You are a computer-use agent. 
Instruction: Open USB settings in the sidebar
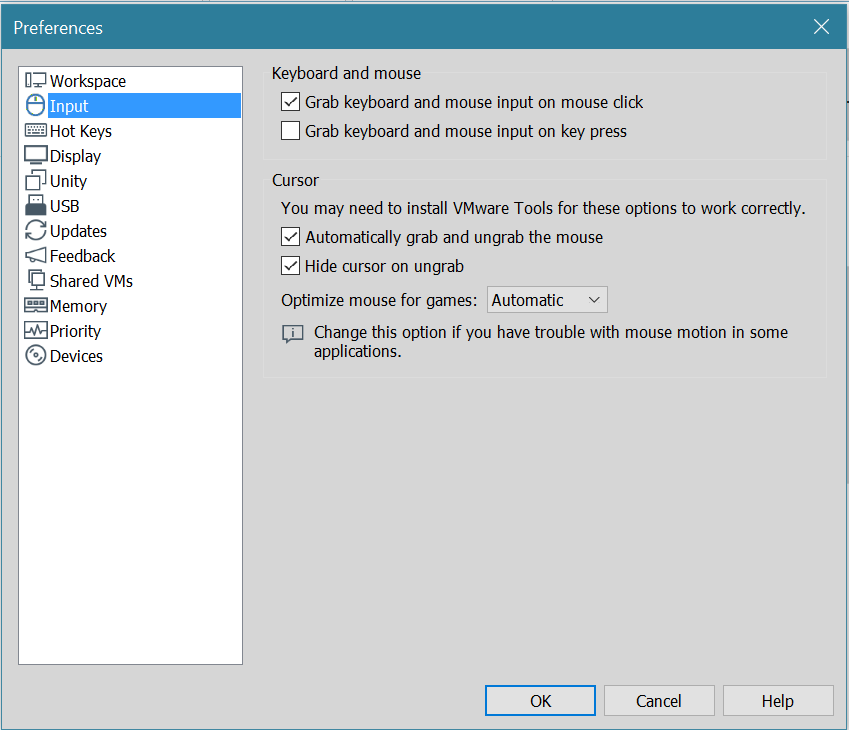pos(36,206)
